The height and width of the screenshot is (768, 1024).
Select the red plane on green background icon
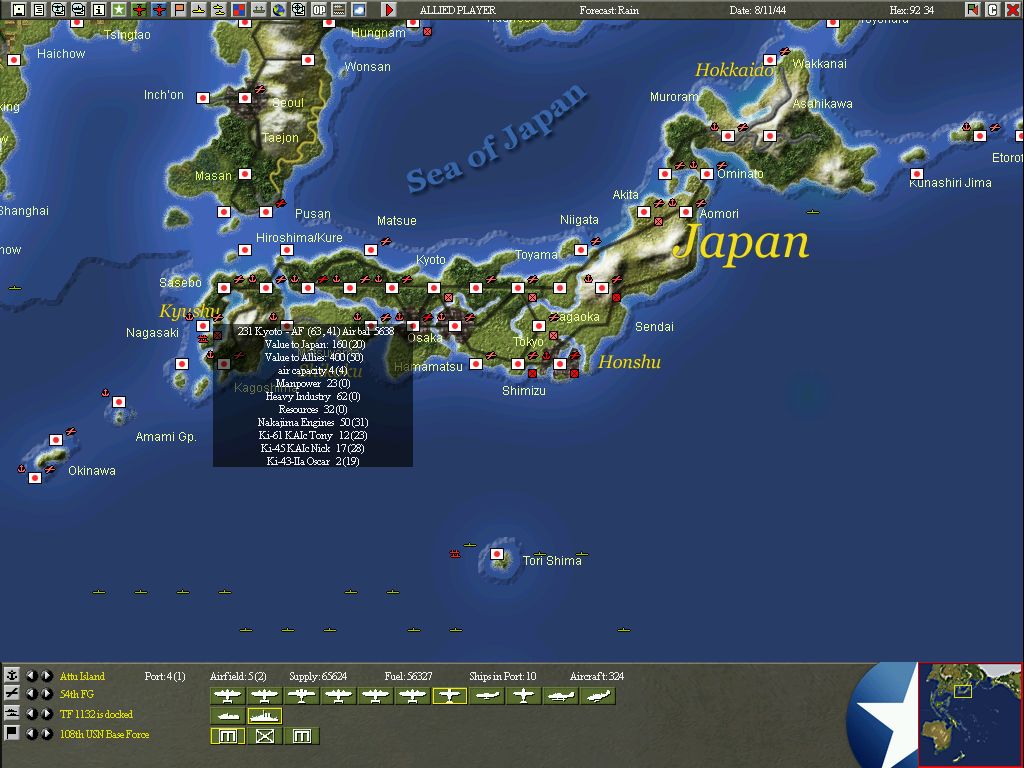coord(139,10)
